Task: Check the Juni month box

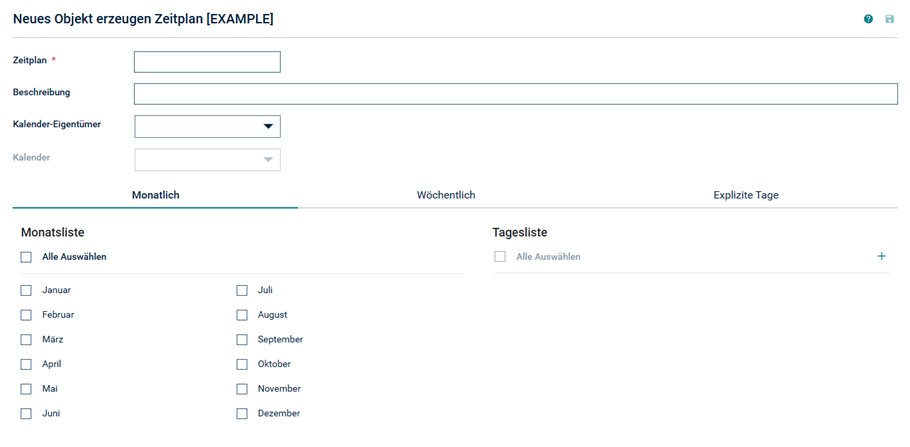Action: (26, 414)
